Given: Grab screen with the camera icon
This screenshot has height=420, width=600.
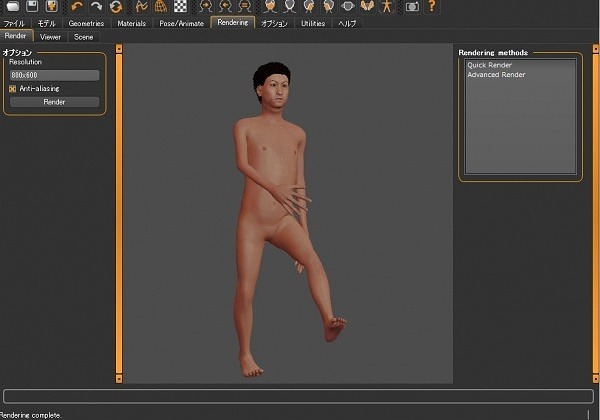Looking at the screenshot, I should coord(412,6).
